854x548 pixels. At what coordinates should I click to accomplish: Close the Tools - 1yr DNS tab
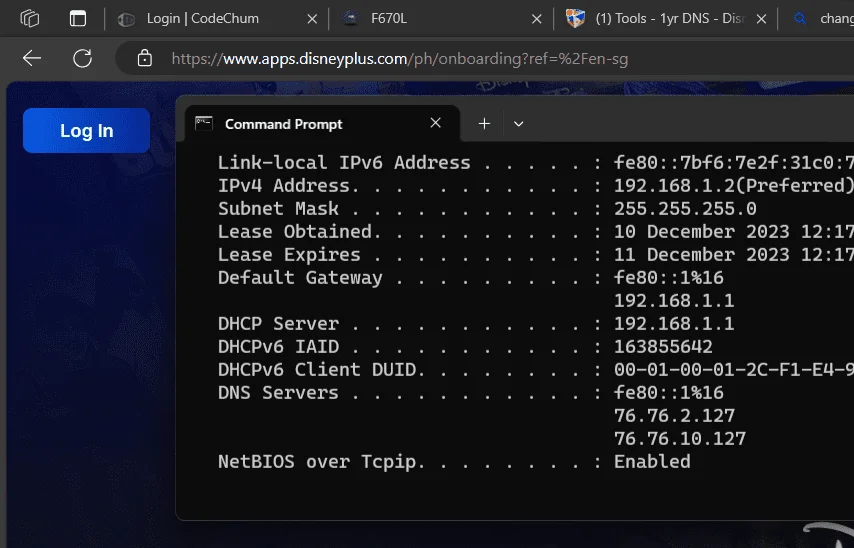pyautogui.click(x=761, y=19)
